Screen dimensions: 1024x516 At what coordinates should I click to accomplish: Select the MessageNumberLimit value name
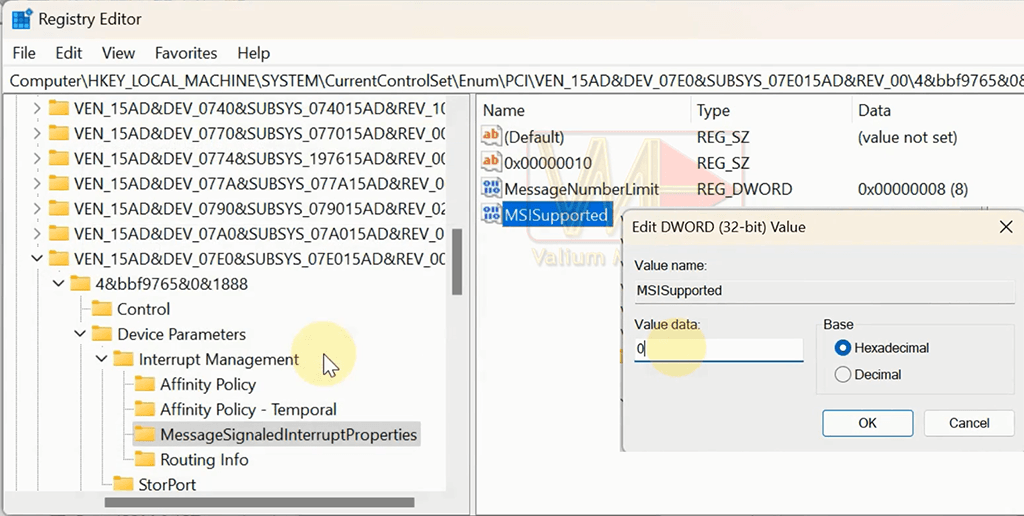[x=581, y=189]
